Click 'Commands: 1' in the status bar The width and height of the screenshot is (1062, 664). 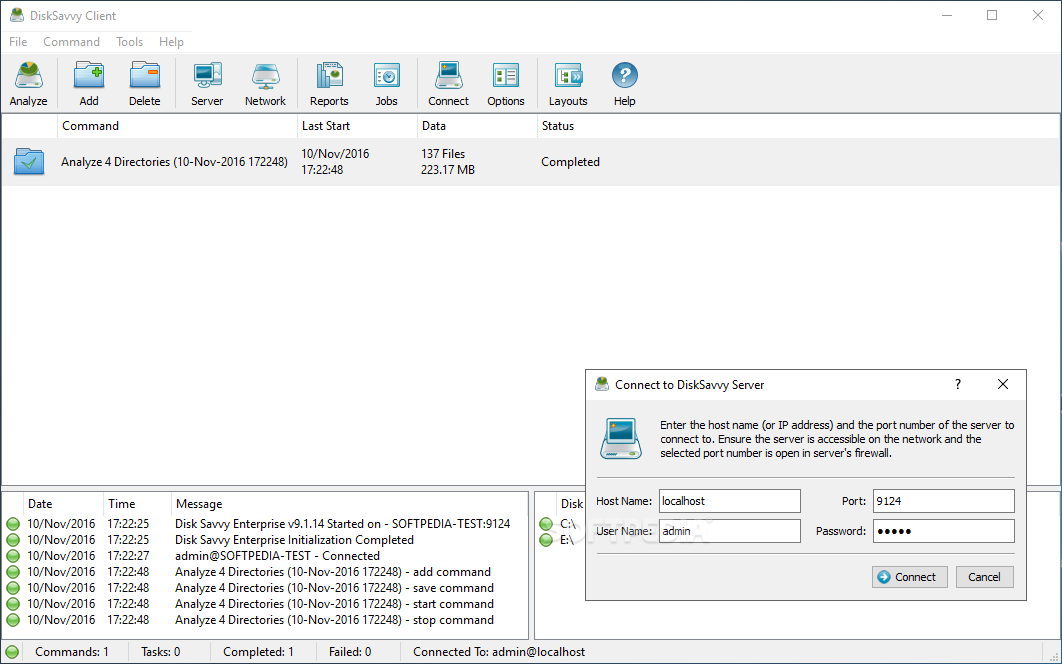pyautogui.click(x=72, y=652)
